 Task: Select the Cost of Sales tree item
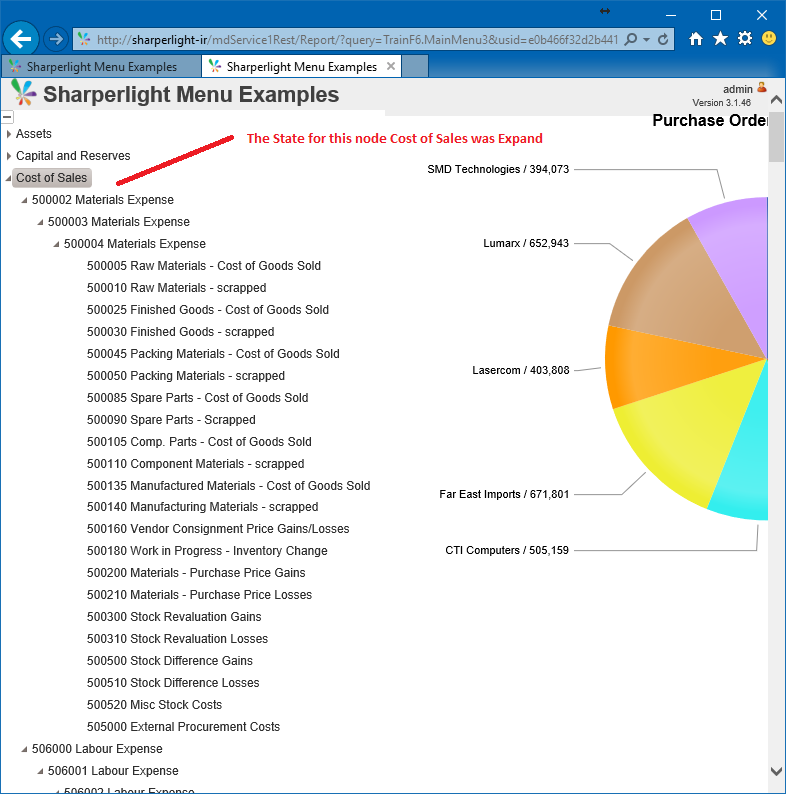coord(52,178)
